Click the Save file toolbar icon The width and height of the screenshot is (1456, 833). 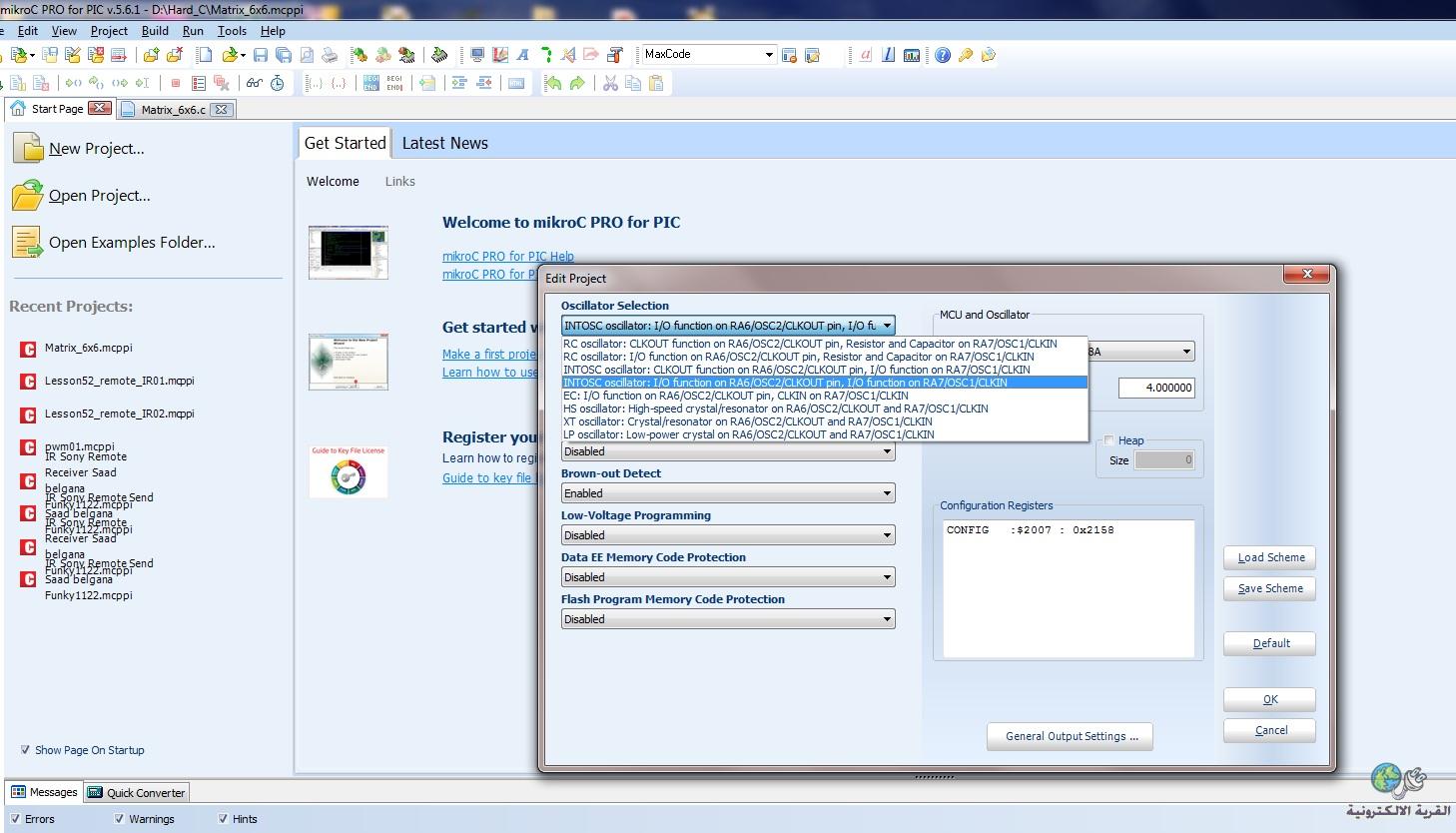tap(261, 55)
